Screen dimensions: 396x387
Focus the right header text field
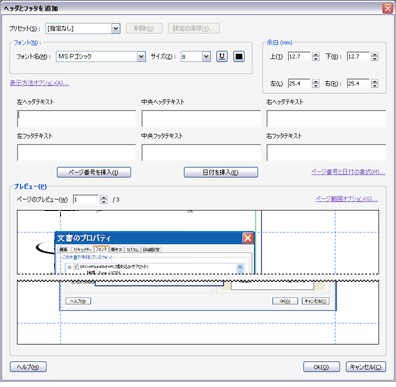[x=326, y=118]
